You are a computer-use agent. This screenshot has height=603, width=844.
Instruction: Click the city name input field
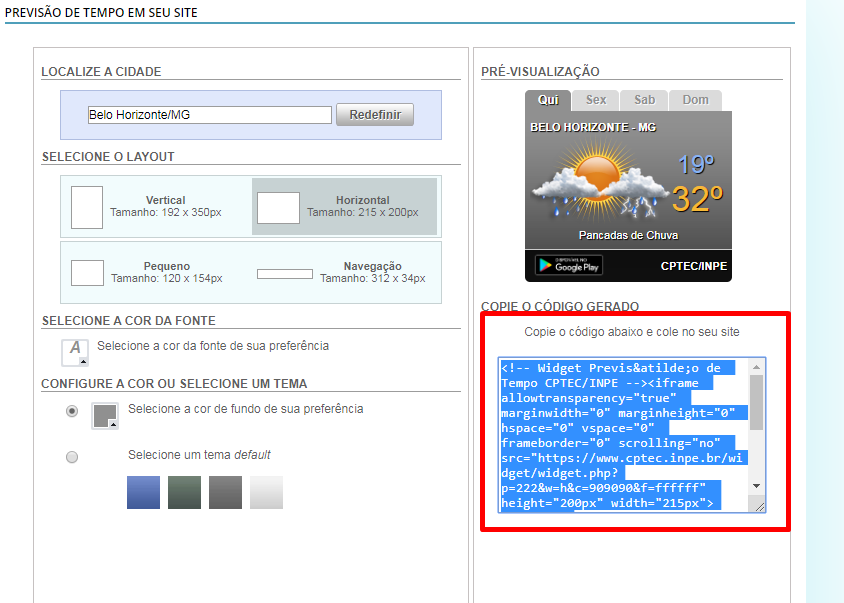[x=209, y=115]
